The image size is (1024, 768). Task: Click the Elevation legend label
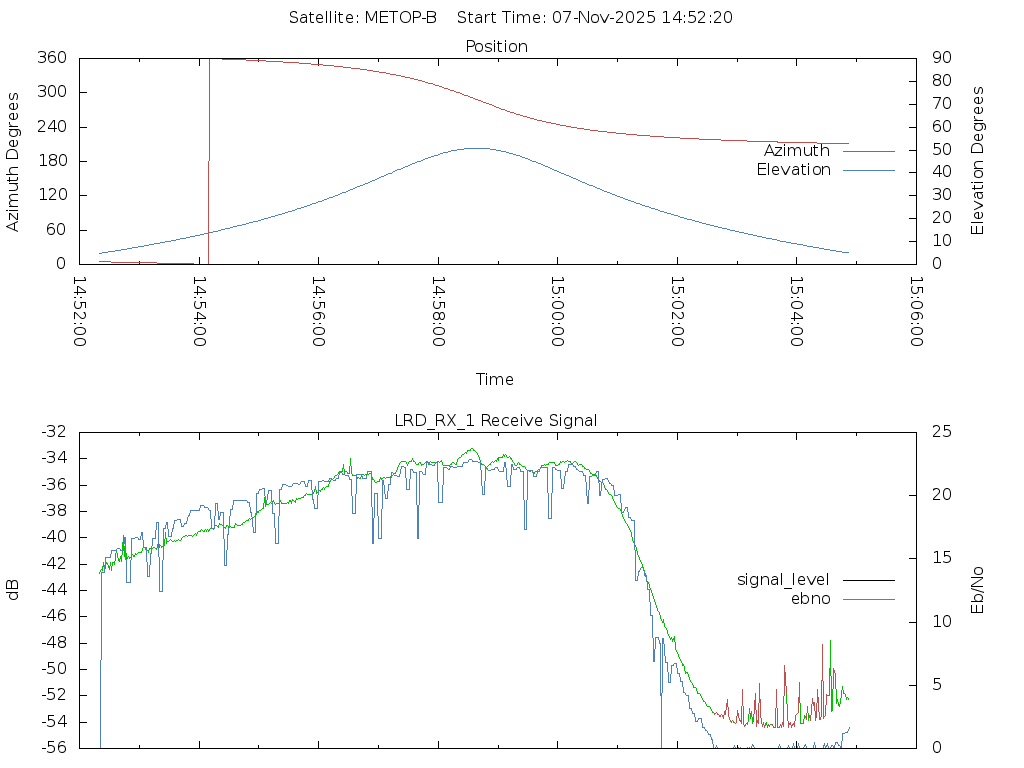click(x=793, y=170)
